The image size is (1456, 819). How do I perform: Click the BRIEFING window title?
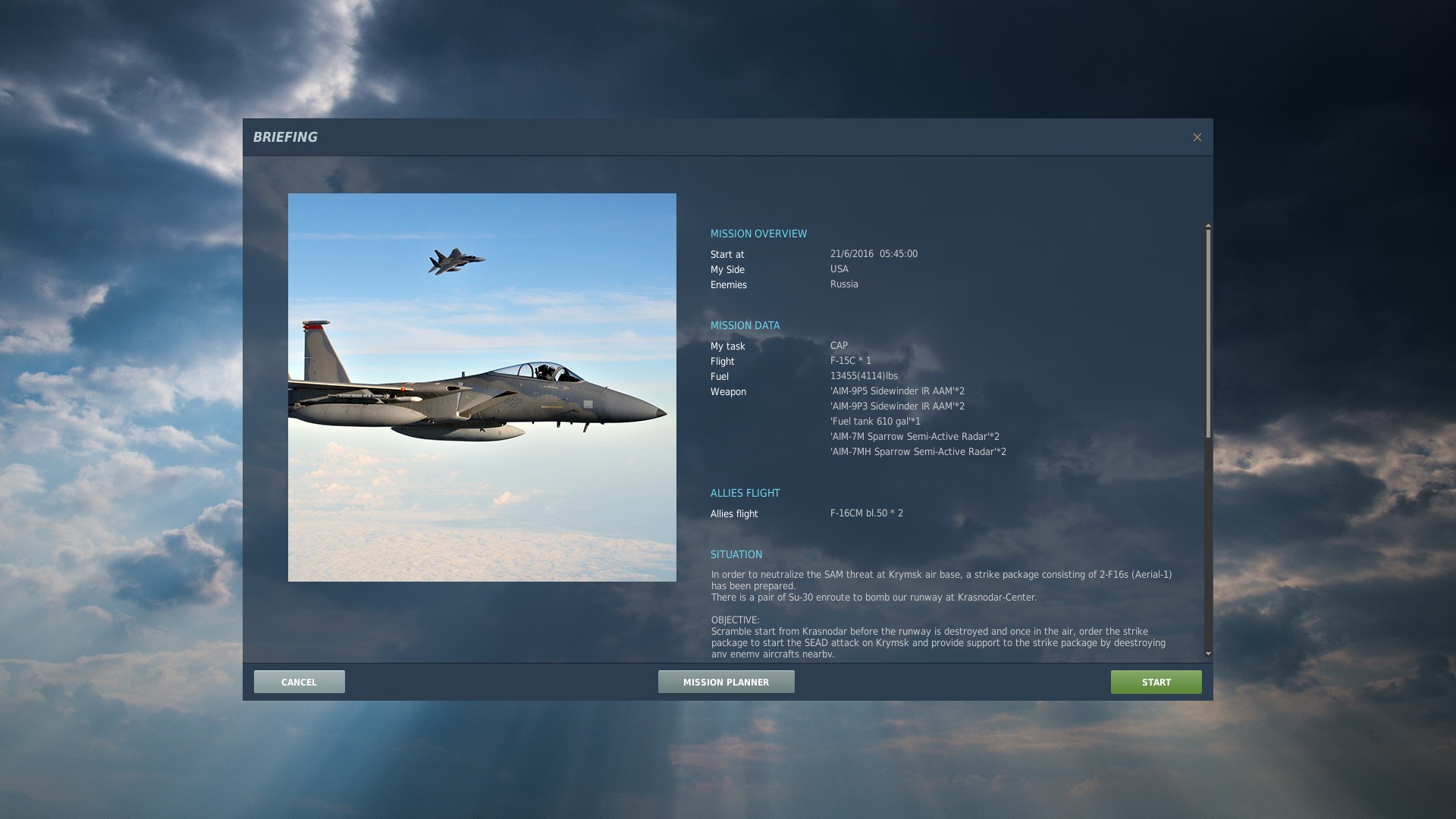tap(285, 137)
